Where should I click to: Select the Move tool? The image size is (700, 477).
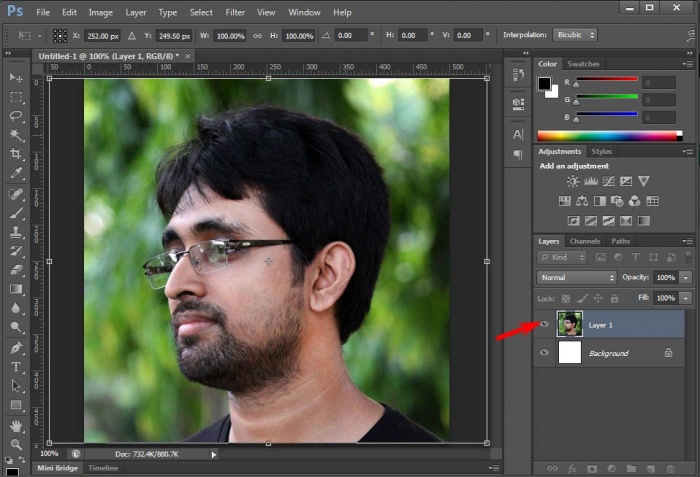[16, 78]
